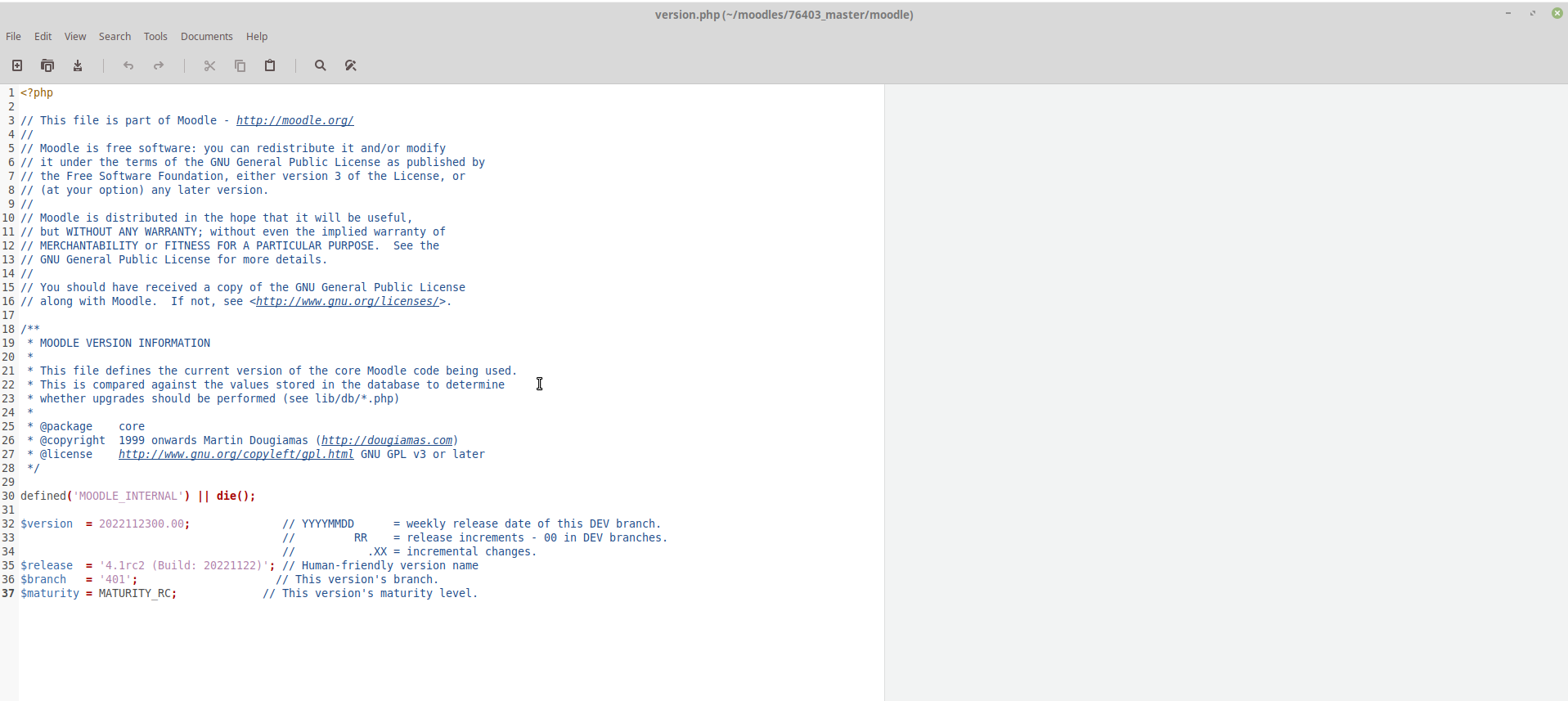
Task: Click the gnu.org/copyleft/gpl.html link
Action: point(236,454)
